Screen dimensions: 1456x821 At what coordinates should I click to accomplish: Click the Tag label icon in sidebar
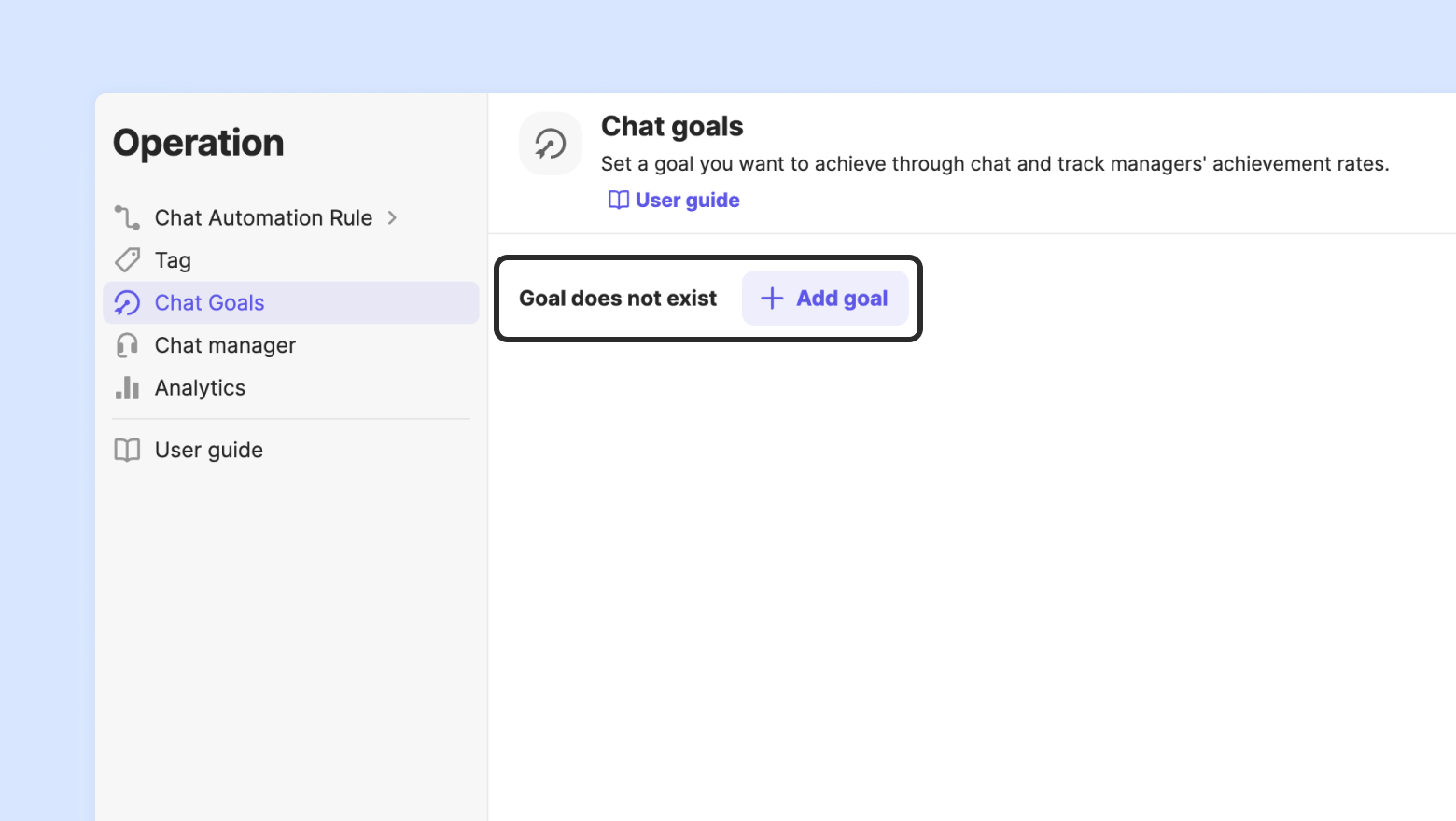[127, 259]
